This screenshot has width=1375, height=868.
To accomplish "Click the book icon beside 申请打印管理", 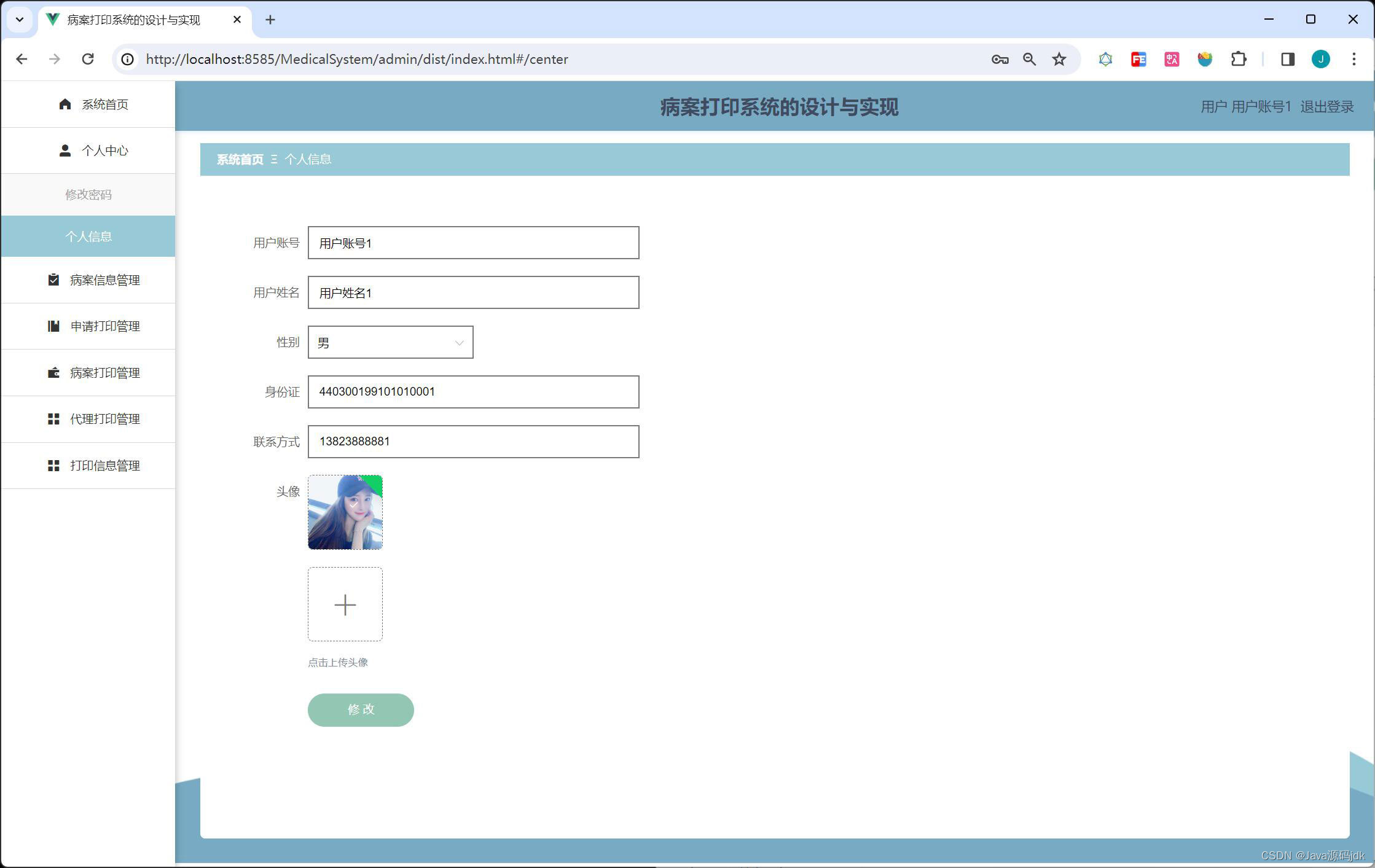I will click(53, 326).
